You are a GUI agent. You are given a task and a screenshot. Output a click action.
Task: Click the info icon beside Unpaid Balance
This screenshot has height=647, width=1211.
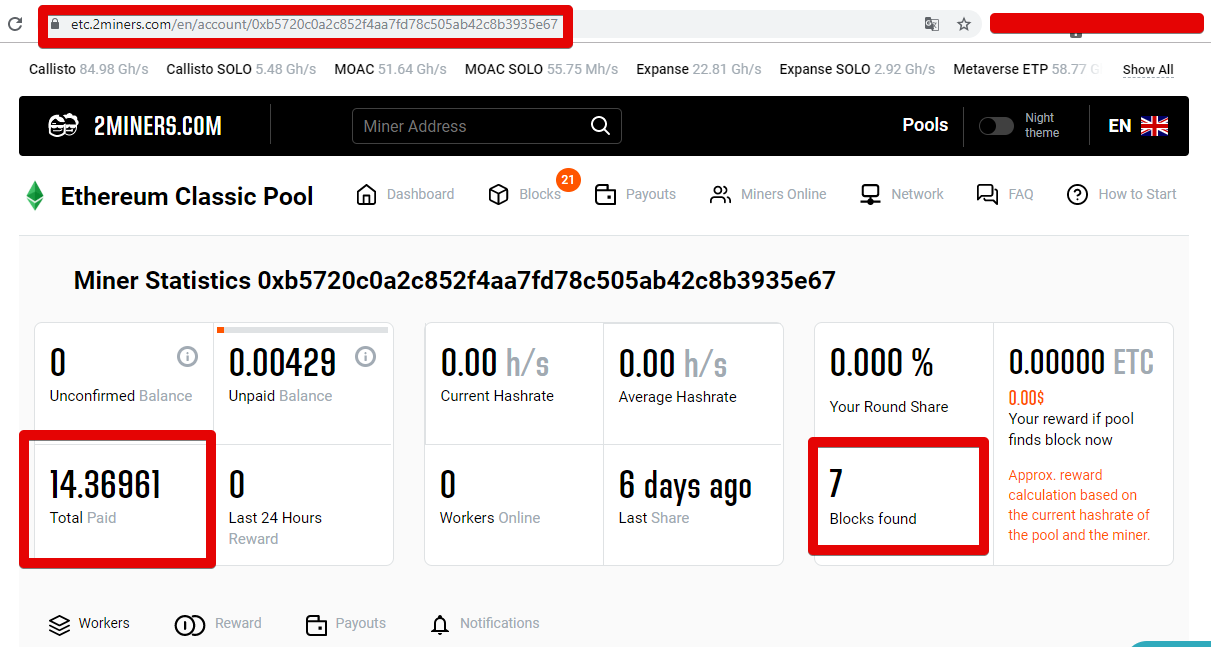tap(365, 356)
